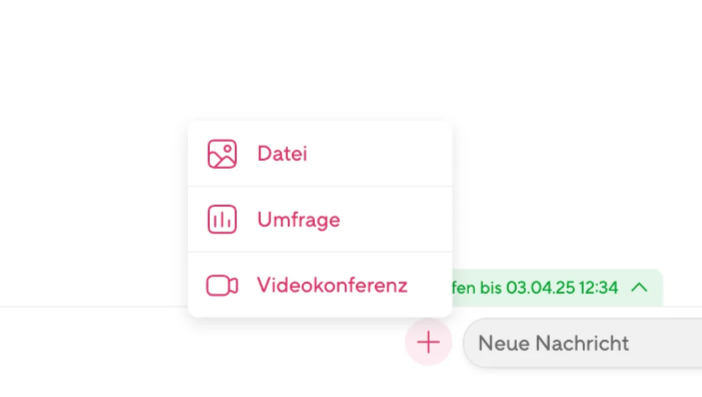The height and width of the screenshot is (397, 702).
Task: Click the Umfrage text label
Action: 299,220
